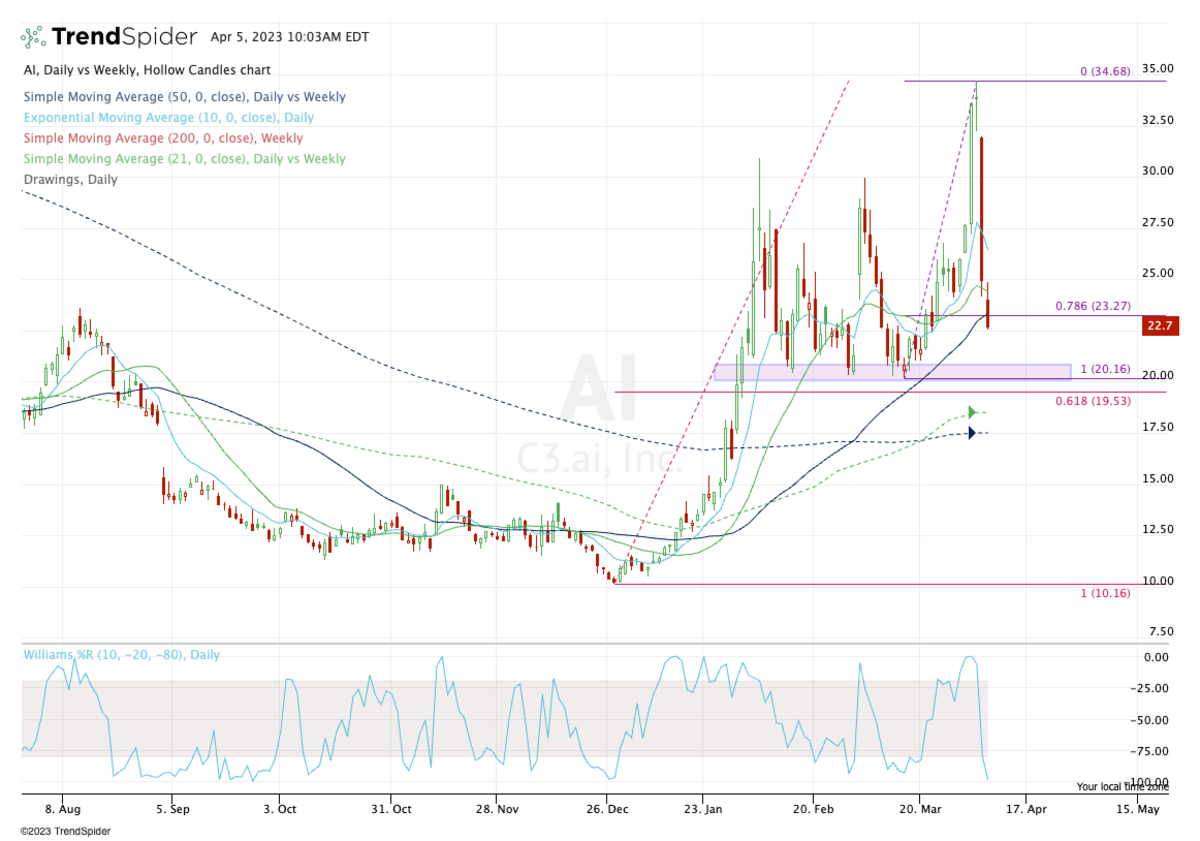
Task: Click the navy 50 SMA arrow marker
Action: coord(972,433)
